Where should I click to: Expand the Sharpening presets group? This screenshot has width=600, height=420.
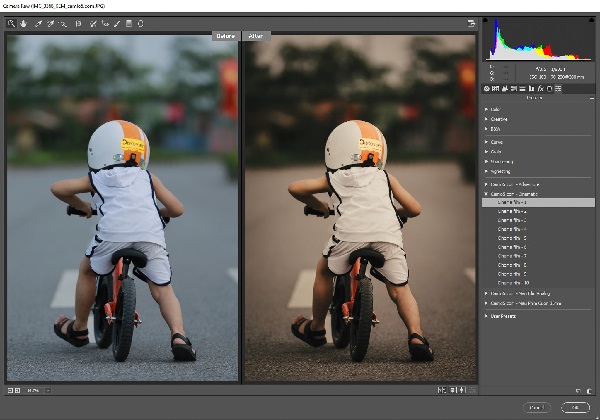(486, 161)
